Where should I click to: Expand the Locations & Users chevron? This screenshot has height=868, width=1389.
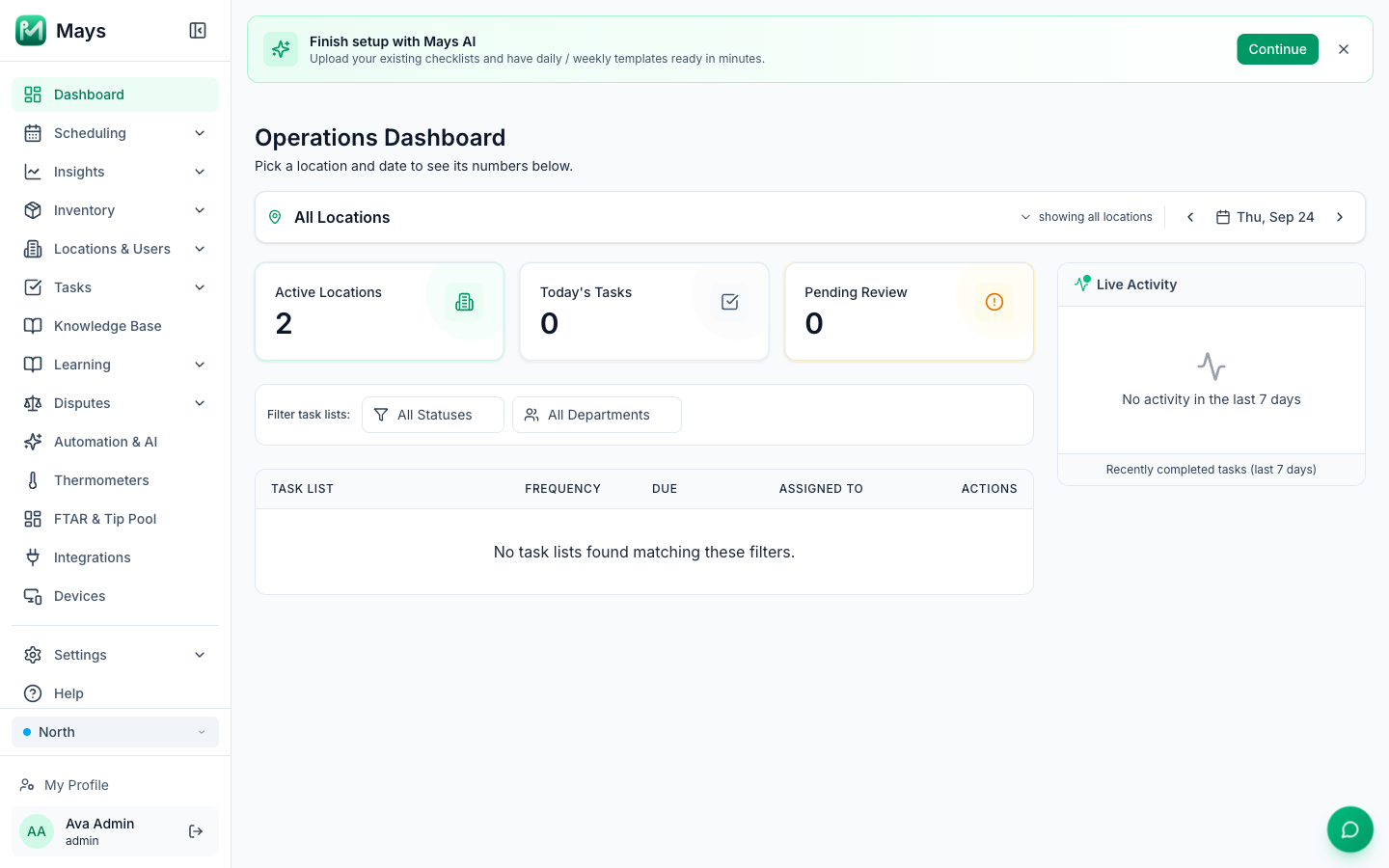click(200, 249)
